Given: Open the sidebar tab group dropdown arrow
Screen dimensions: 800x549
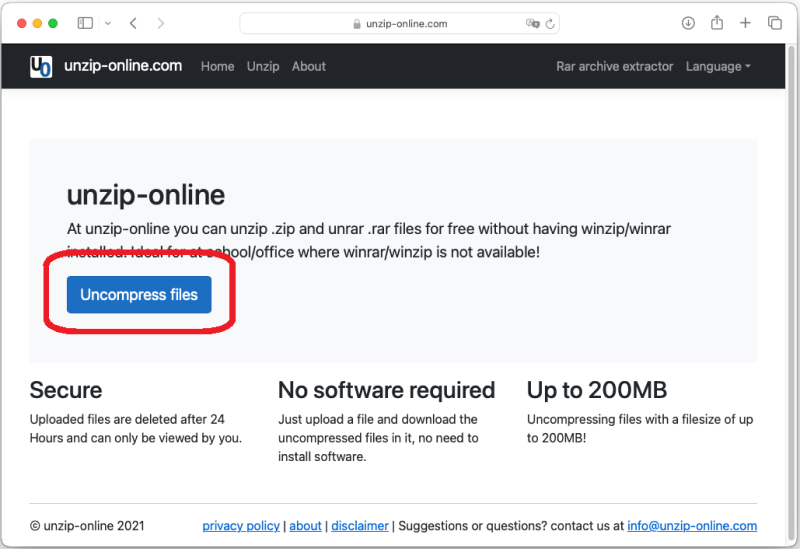Looking at the screenshot, I should pos(108,23).
